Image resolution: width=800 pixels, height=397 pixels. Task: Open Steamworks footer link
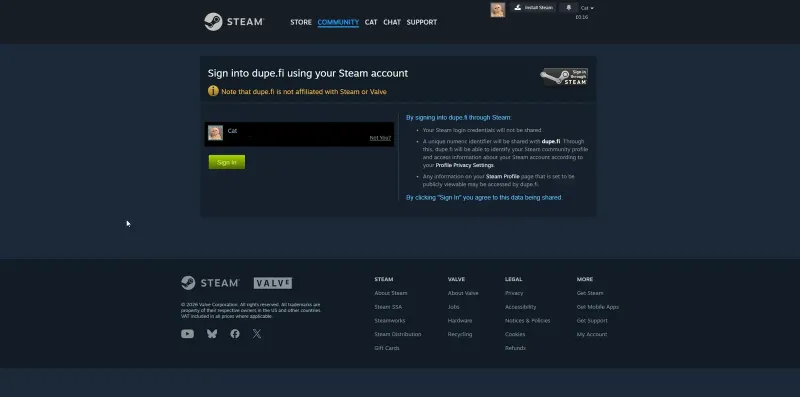tap(390, 320)
